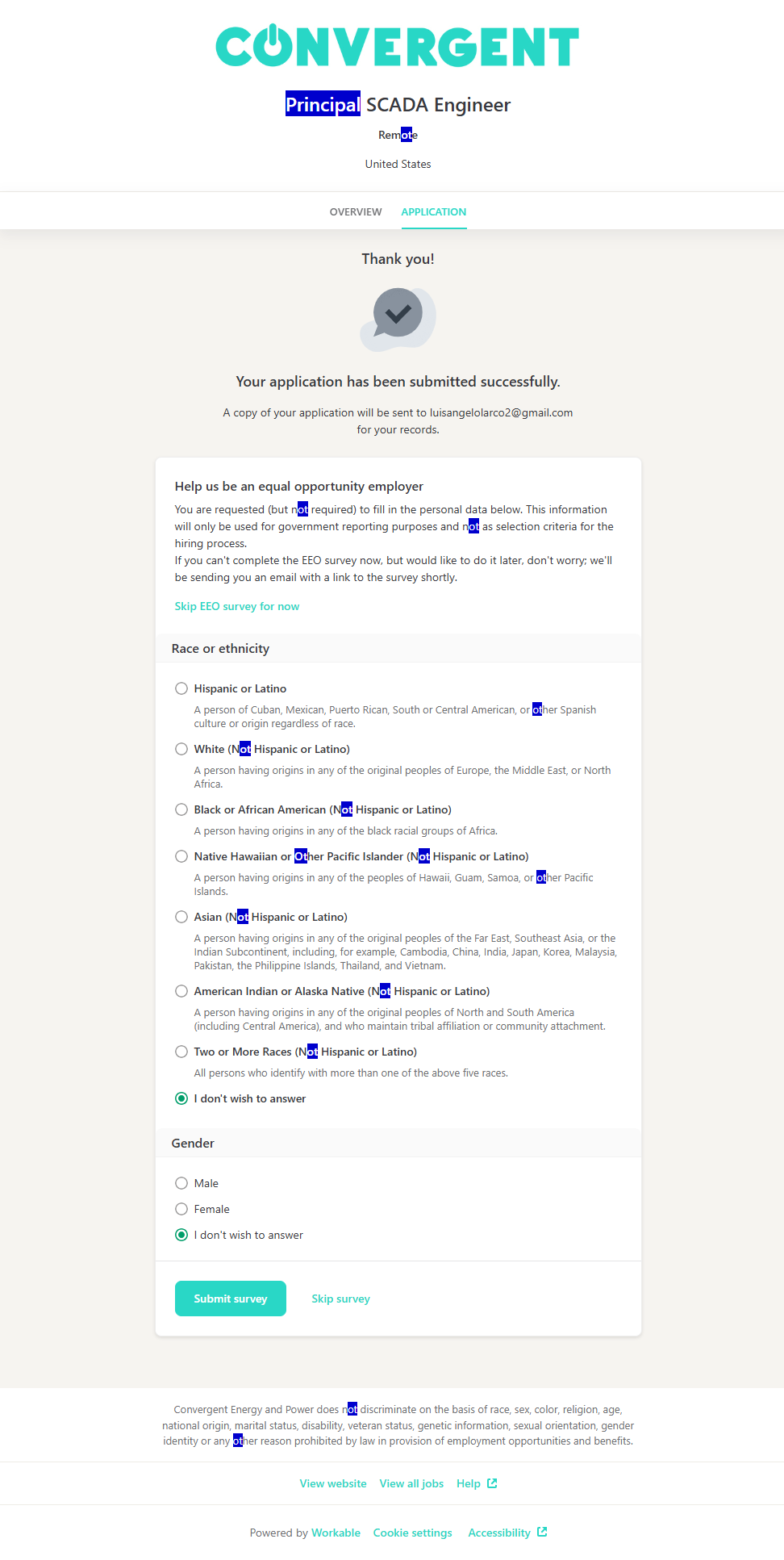Viewport: 784px width, 1560px height.
Task: Select White (Not Hispanic or Latino) option
Action: (x=181, y=749)
